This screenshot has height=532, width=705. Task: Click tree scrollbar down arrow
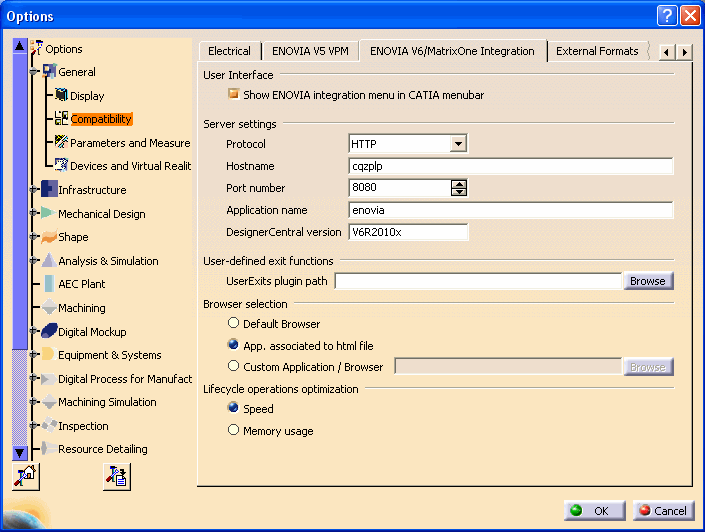pos(20,453)
